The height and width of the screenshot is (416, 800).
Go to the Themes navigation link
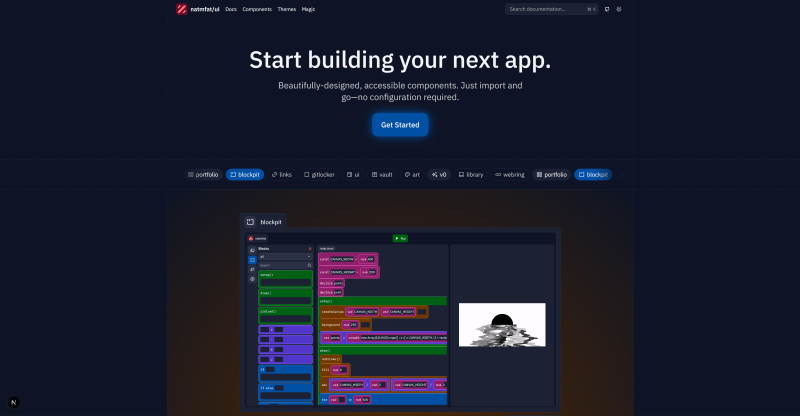coord(286,9)
